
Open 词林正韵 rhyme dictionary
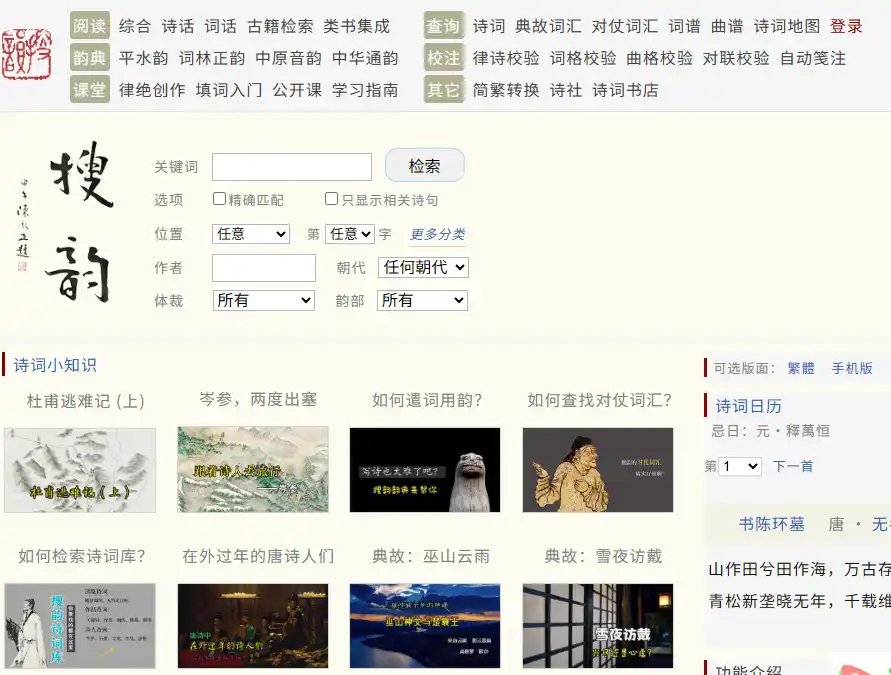click(x=212, y=58)
